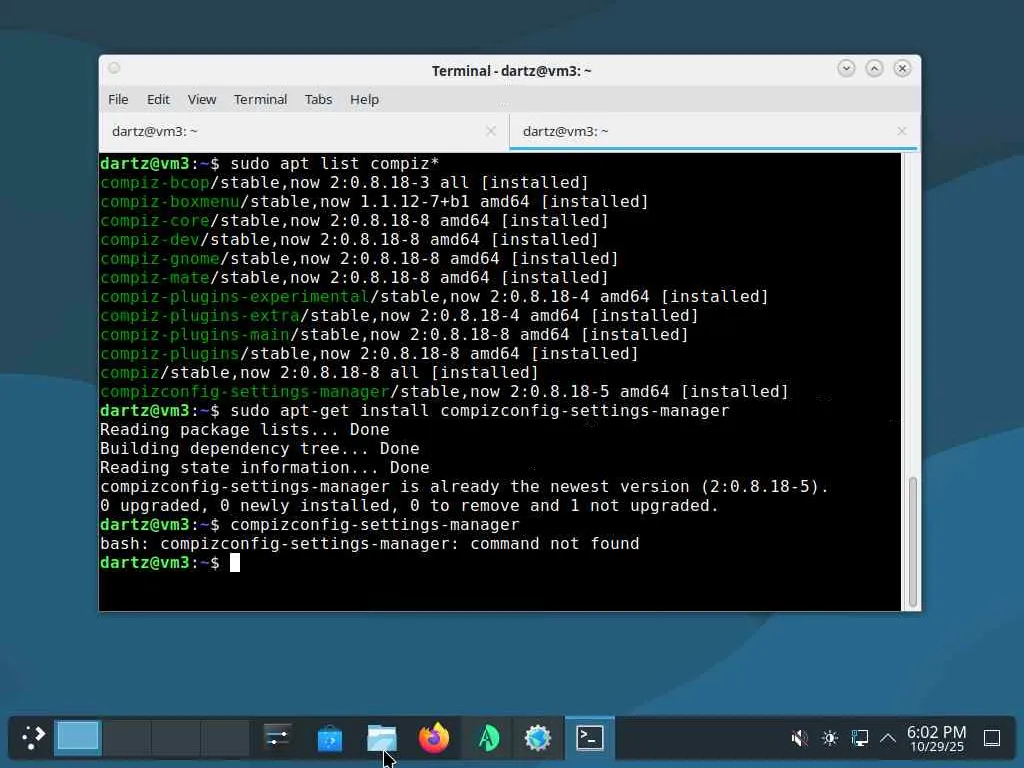Open the Tabs menu
The width and height of the screenshot is (1024, 768).
click(319, 99)
